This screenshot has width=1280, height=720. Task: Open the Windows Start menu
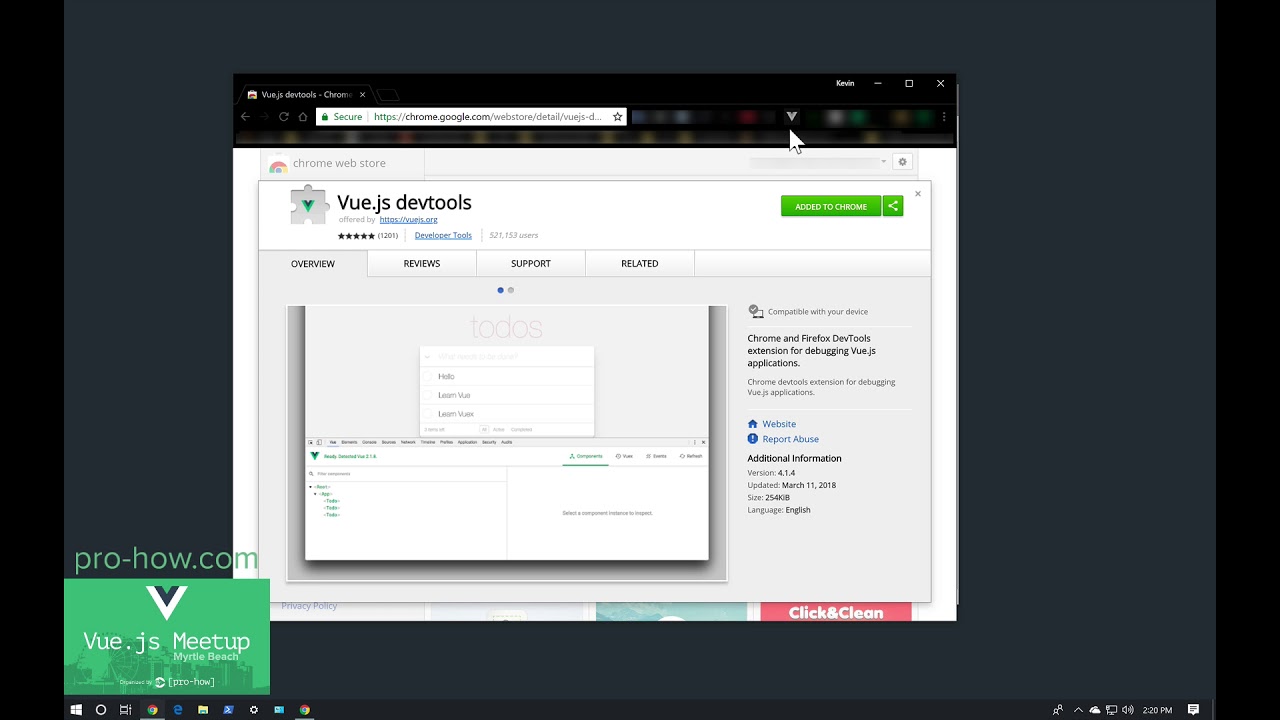[76, 710]
